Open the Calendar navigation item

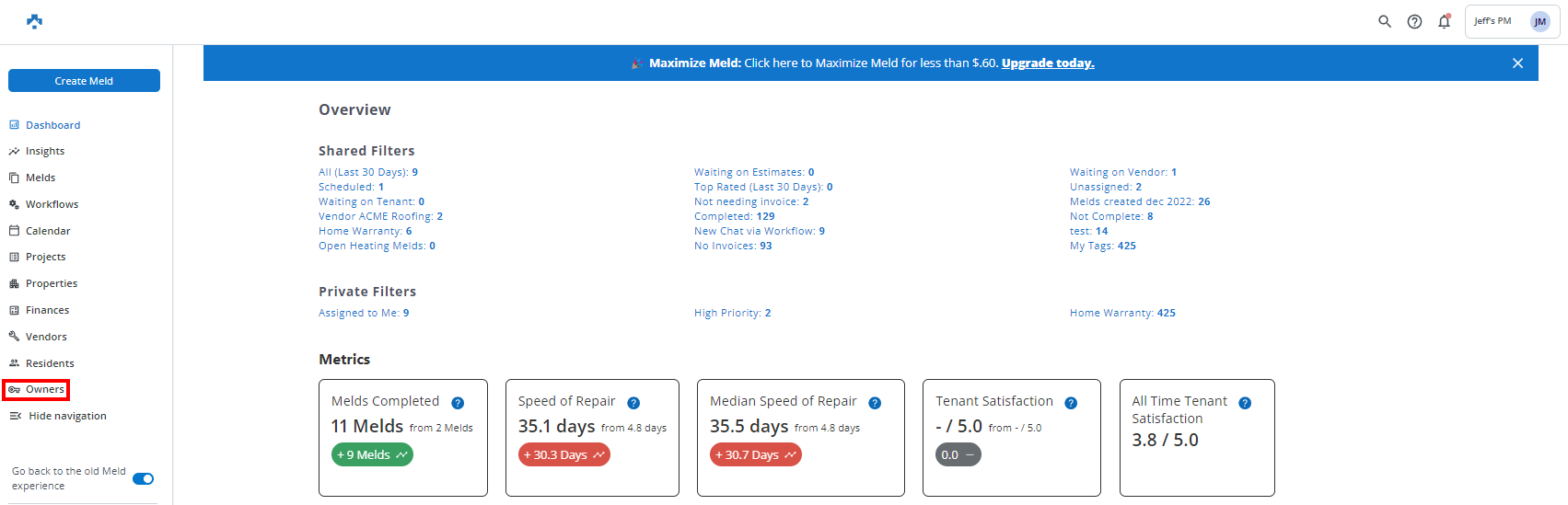[x=48, y=231]
